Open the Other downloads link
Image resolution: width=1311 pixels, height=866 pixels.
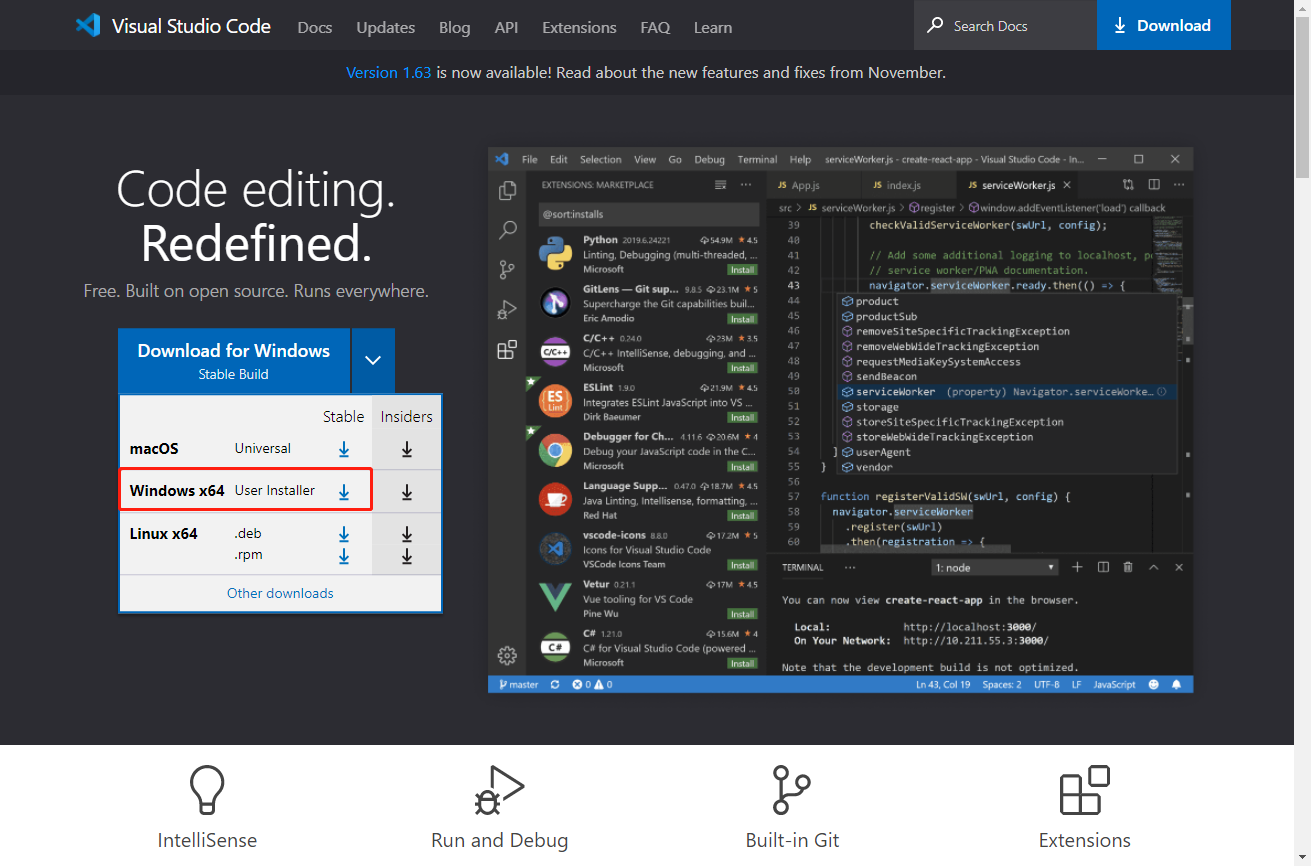[280, 593]
